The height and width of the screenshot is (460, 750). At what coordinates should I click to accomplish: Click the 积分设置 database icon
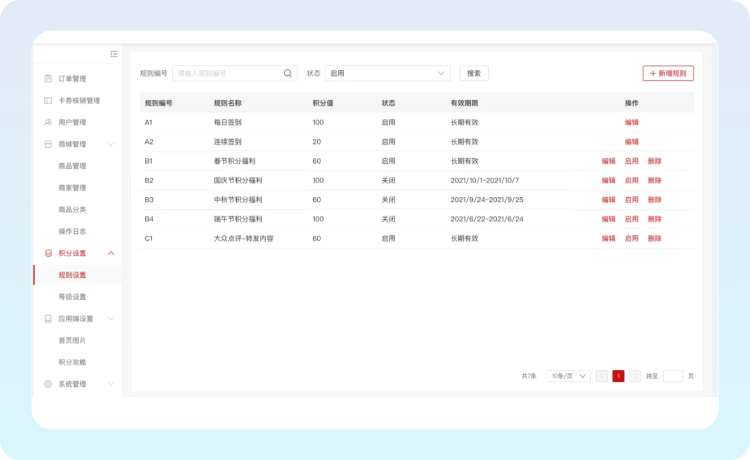(x=48, y=254)
